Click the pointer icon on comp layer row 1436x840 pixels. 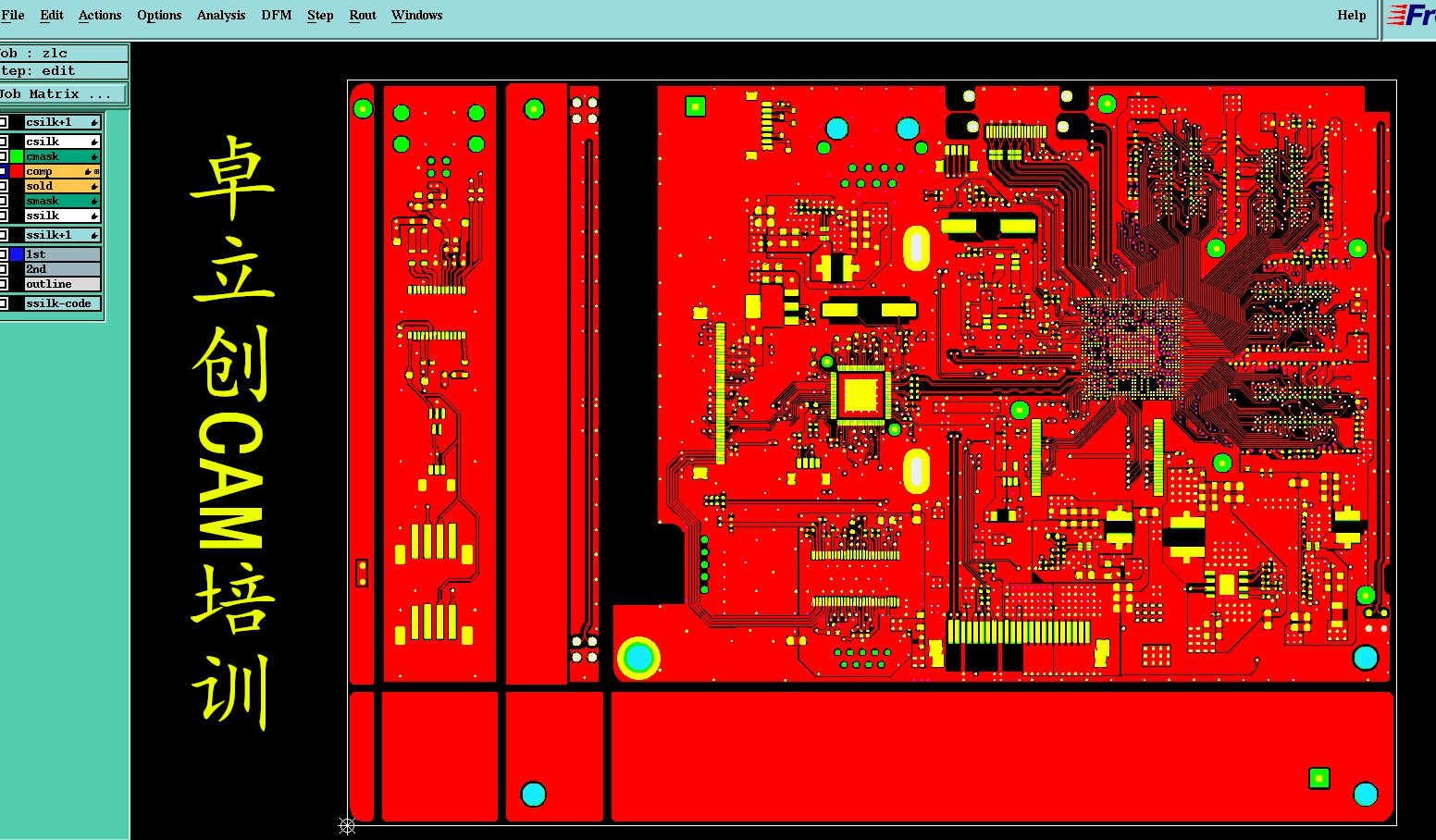[88, 171]
